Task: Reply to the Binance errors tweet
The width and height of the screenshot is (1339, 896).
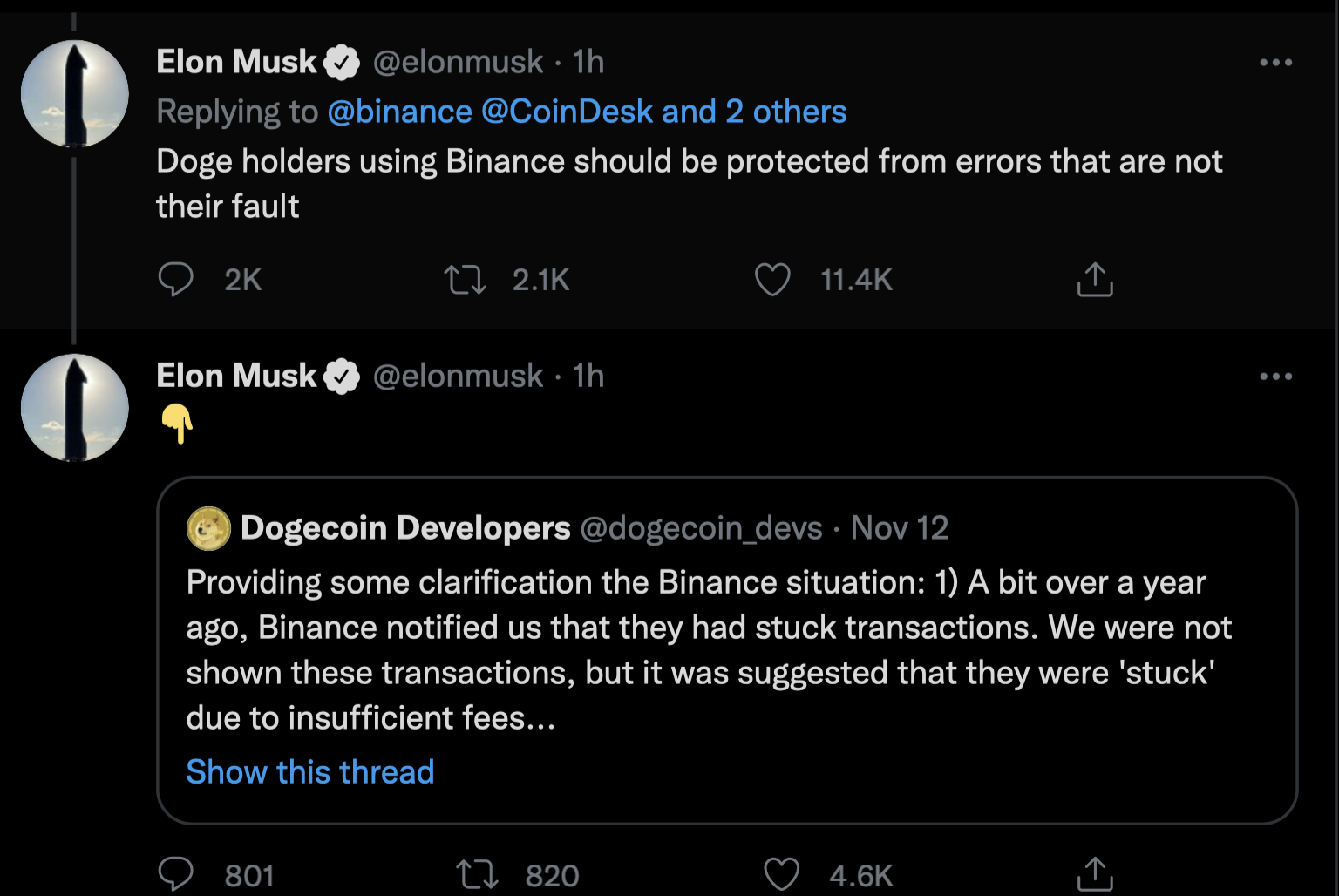Action: pos(175,280)
